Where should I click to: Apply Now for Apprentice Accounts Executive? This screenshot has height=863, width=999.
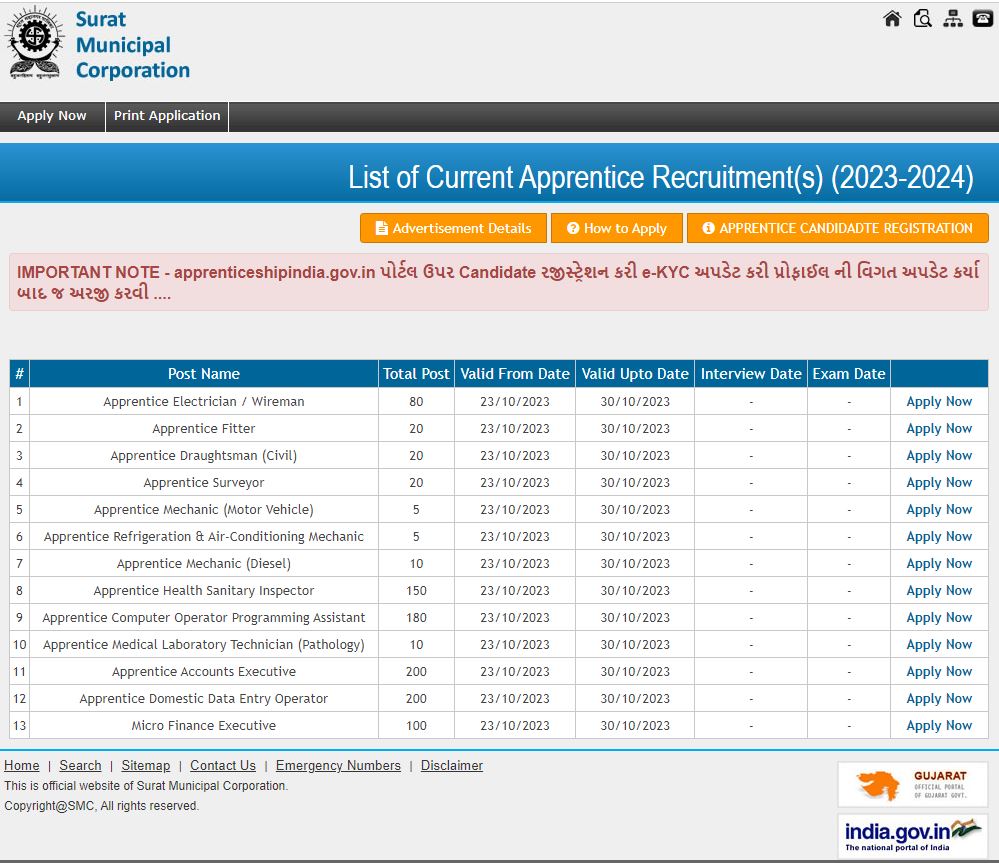click(939, 672)
